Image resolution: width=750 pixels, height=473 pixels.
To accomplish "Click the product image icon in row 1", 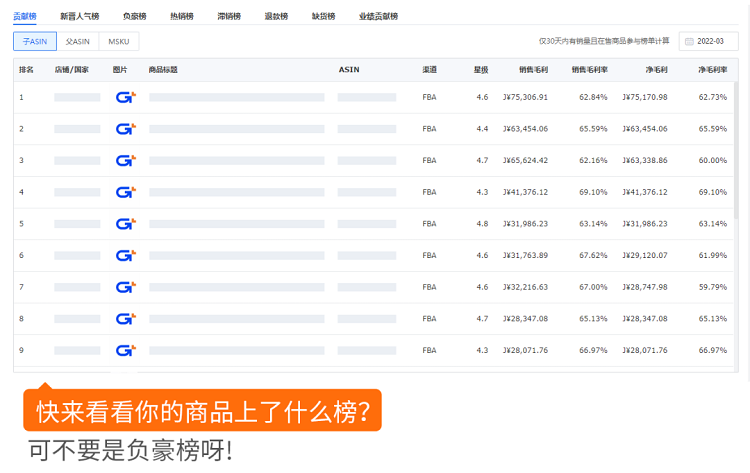I will (125, 97).
